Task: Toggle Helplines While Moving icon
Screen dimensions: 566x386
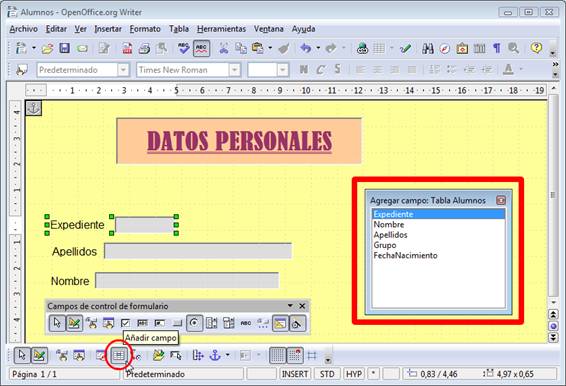Action: click(x=312, y=356)
